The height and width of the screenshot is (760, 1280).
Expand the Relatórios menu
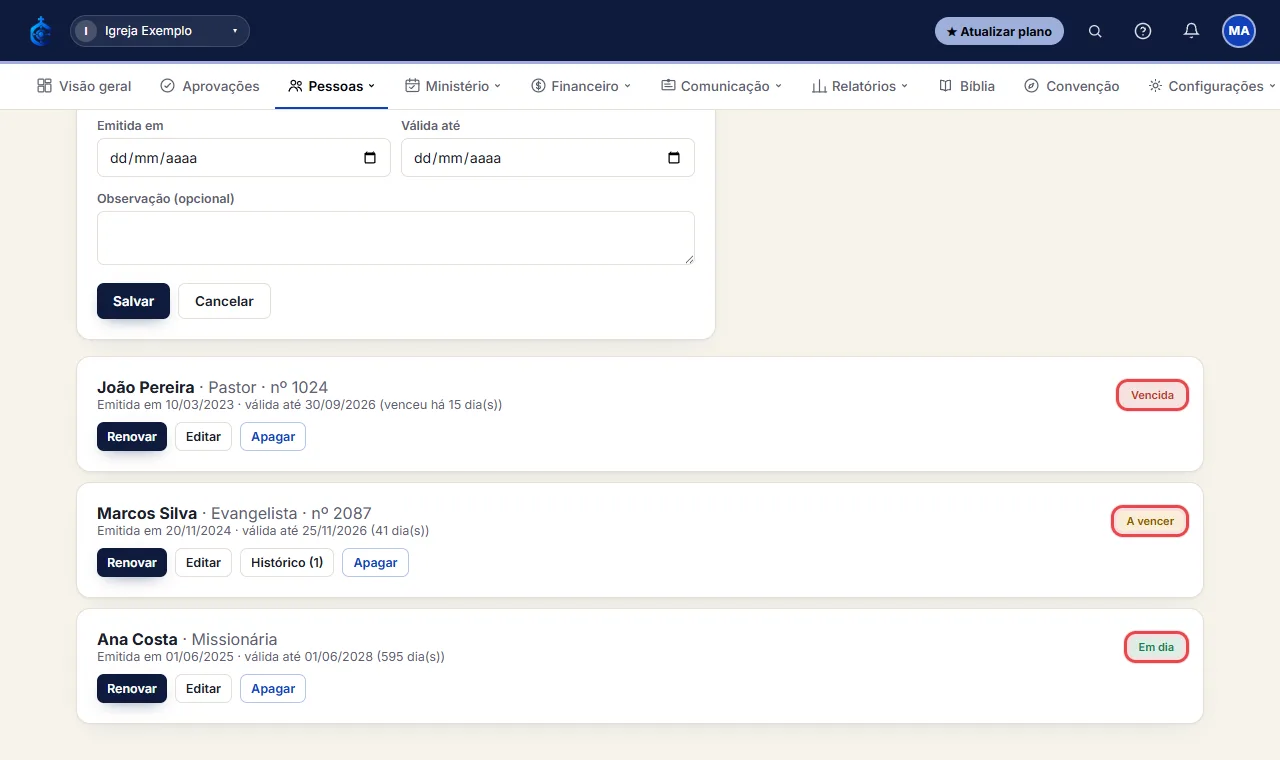[x=859, y=86]
